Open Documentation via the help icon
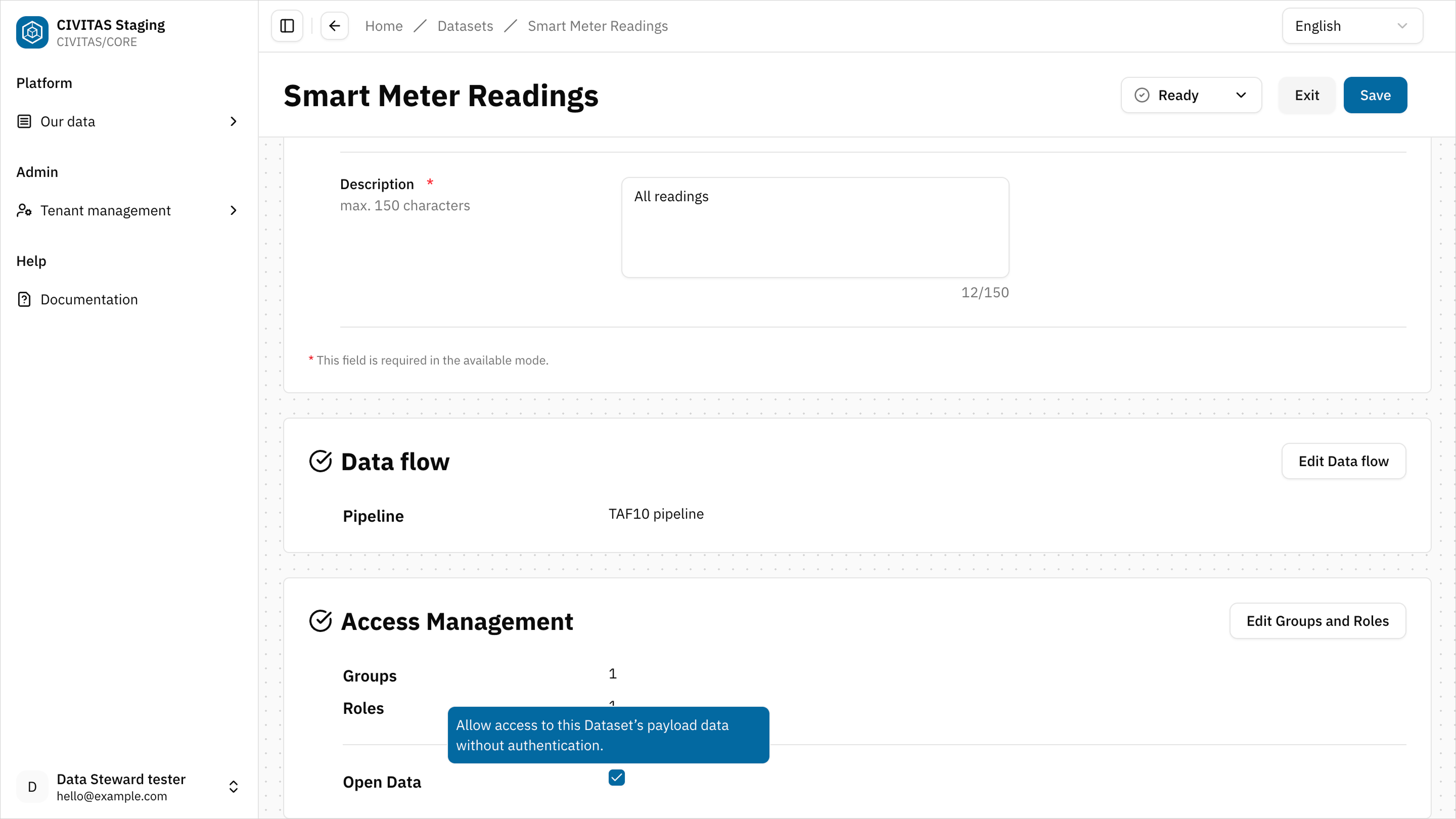The width and height of the screenshot is (1456, 819). click(x=24, y=299)
